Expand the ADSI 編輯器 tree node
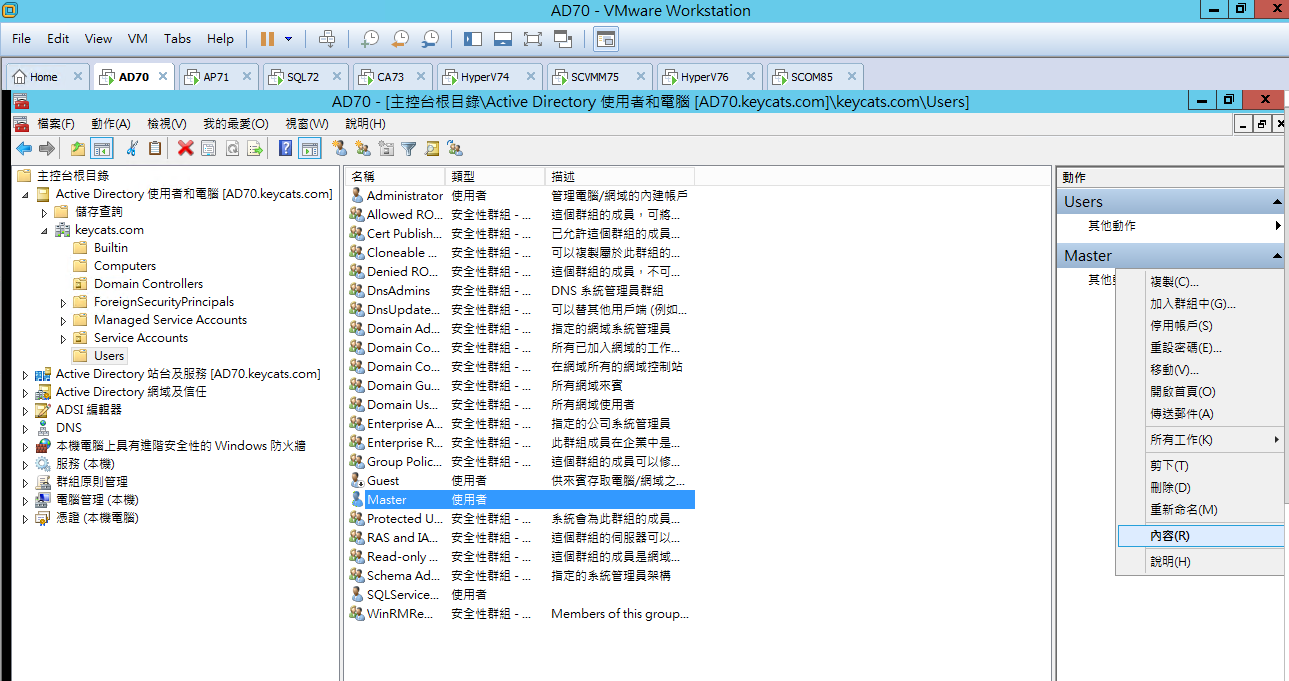Viewport: 1289px width, 681px height. 25,410
